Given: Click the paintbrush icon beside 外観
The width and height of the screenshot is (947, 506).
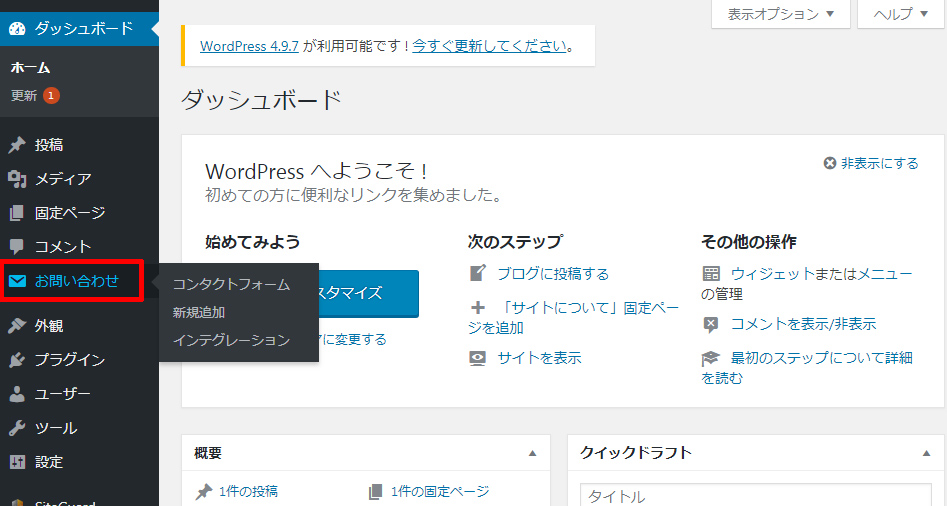Looking at the screenshot, I should (17, 326).
